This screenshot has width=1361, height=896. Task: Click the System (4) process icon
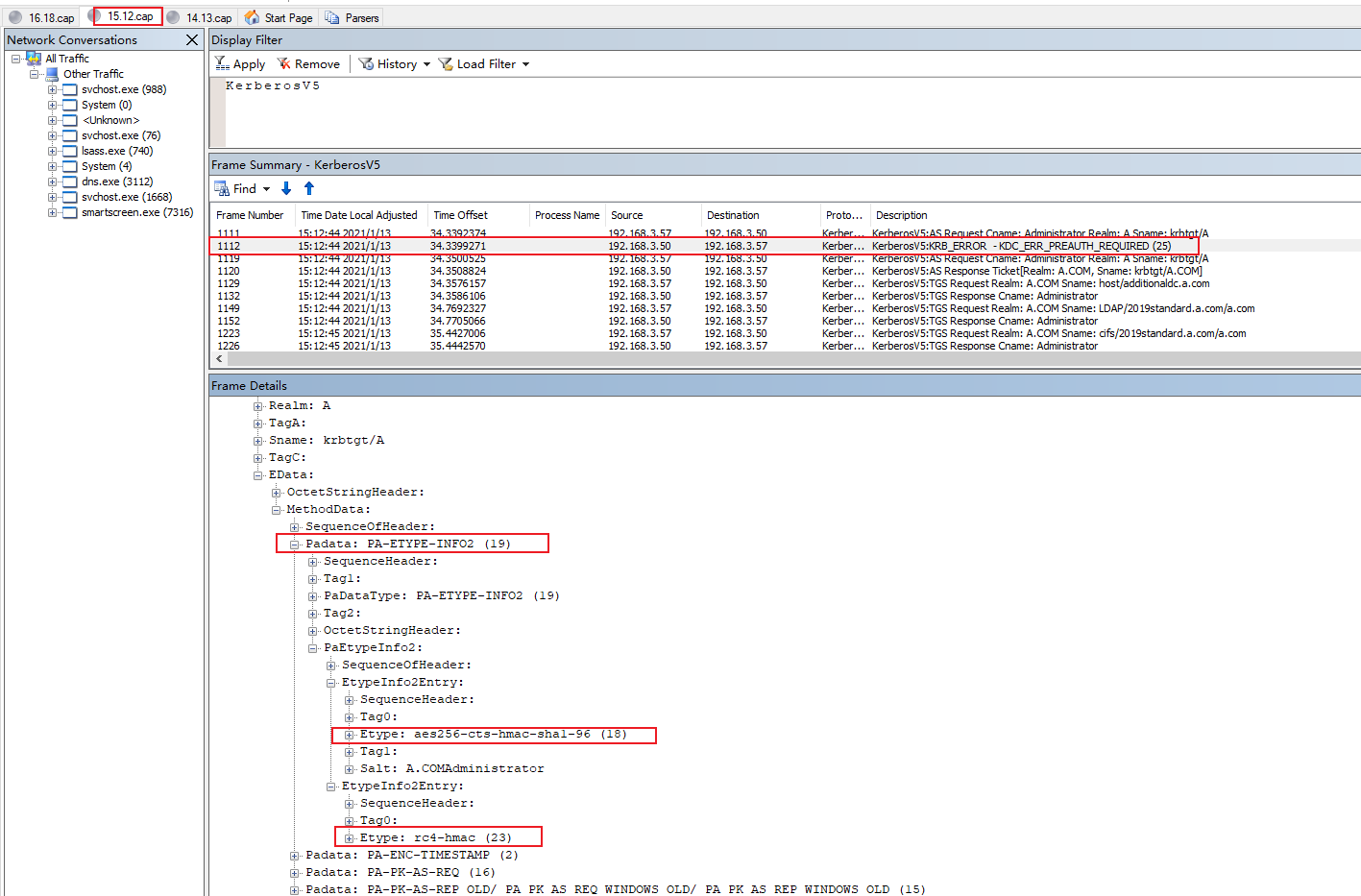(x=70, y=166)
